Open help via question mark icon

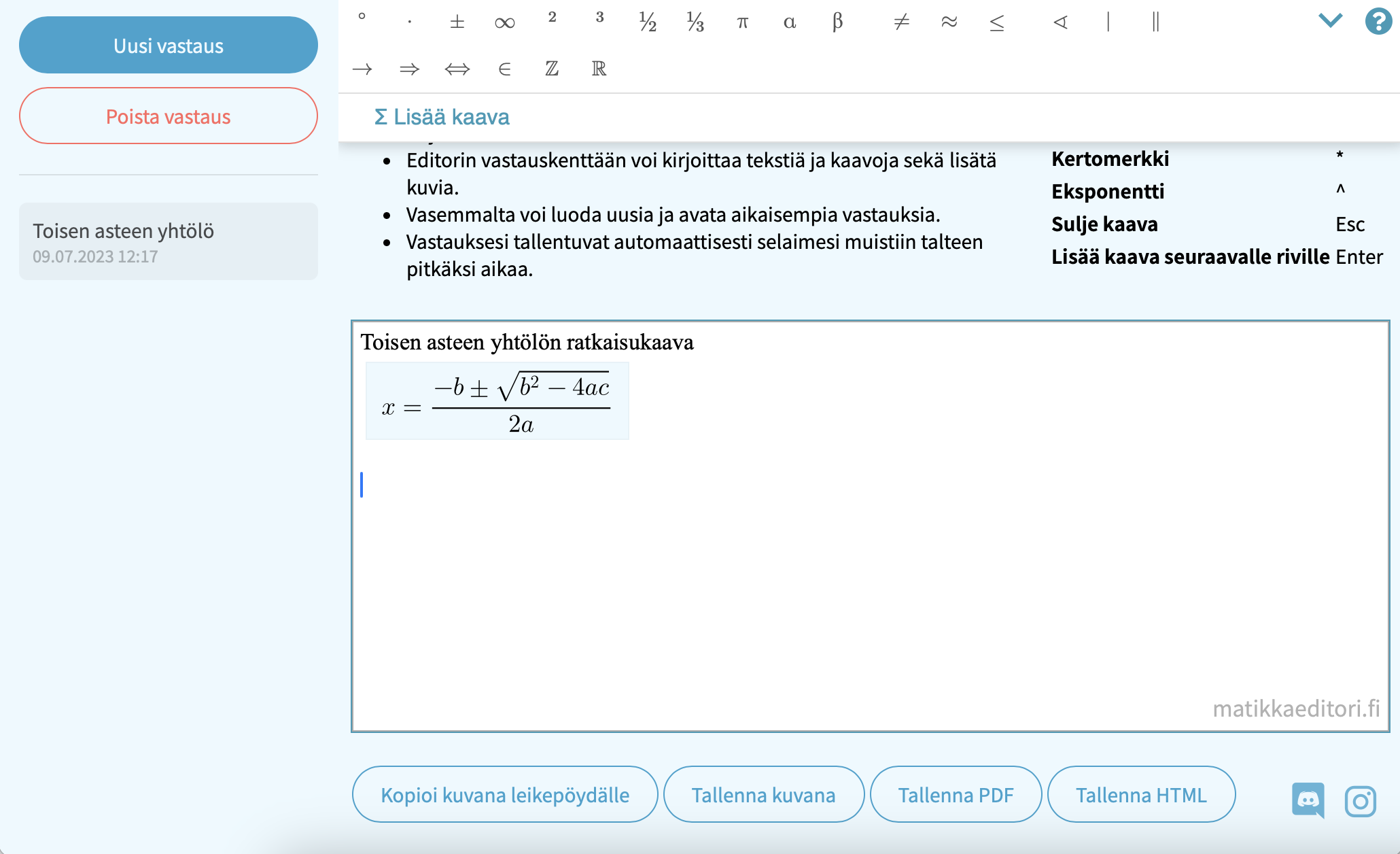click(x=1378, y=21)
